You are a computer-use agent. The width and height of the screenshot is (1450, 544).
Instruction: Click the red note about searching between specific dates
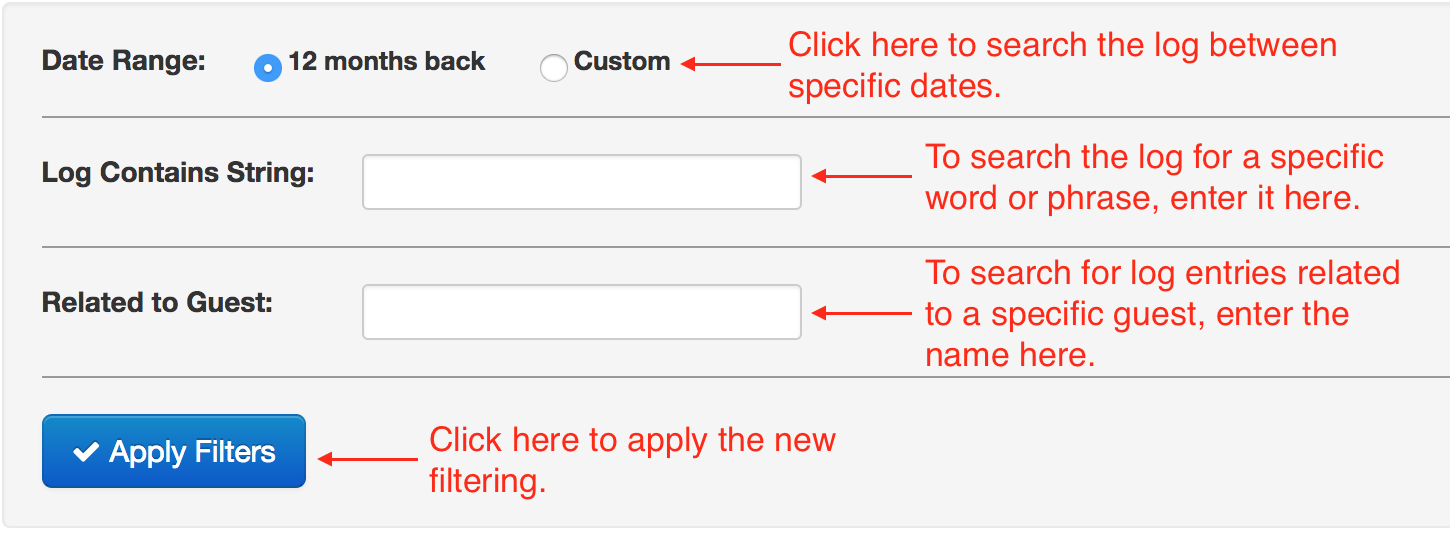1062,65
